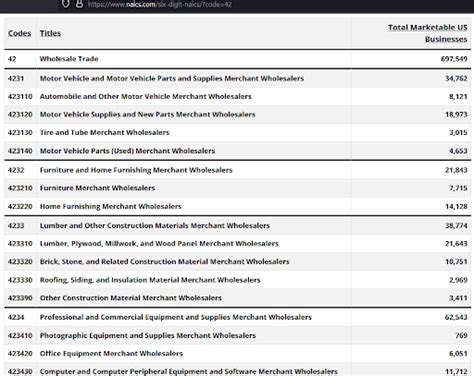
Task: Open code 423110 link
Action: click(20, 97)
